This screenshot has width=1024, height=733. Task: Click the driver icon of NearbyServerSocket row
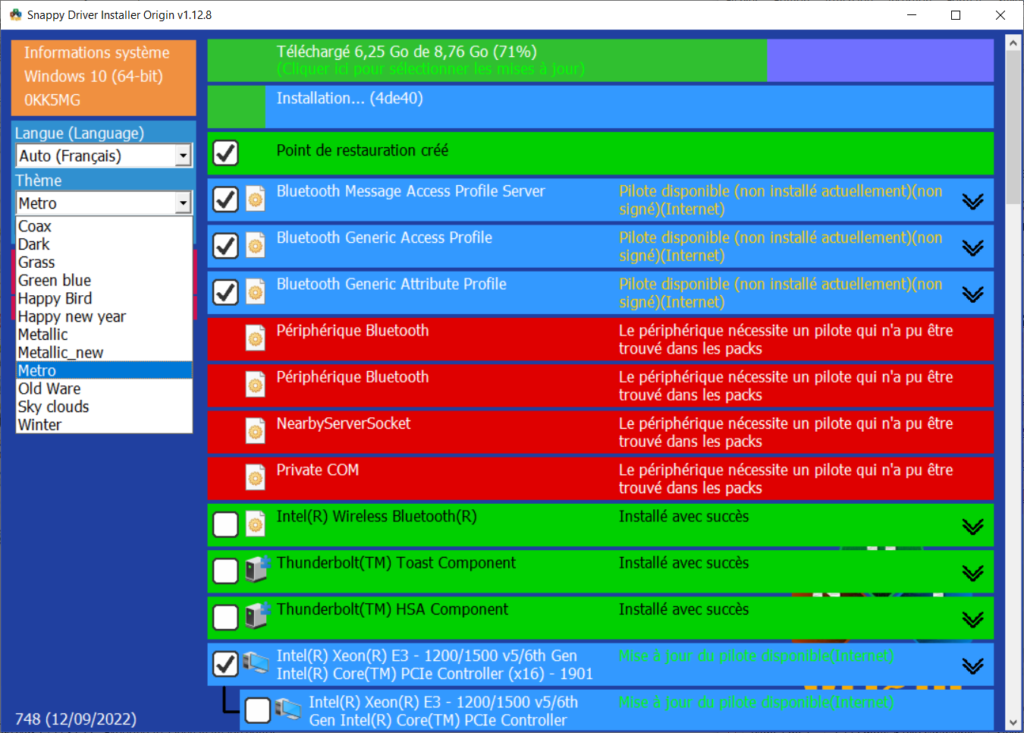point(255,431)
